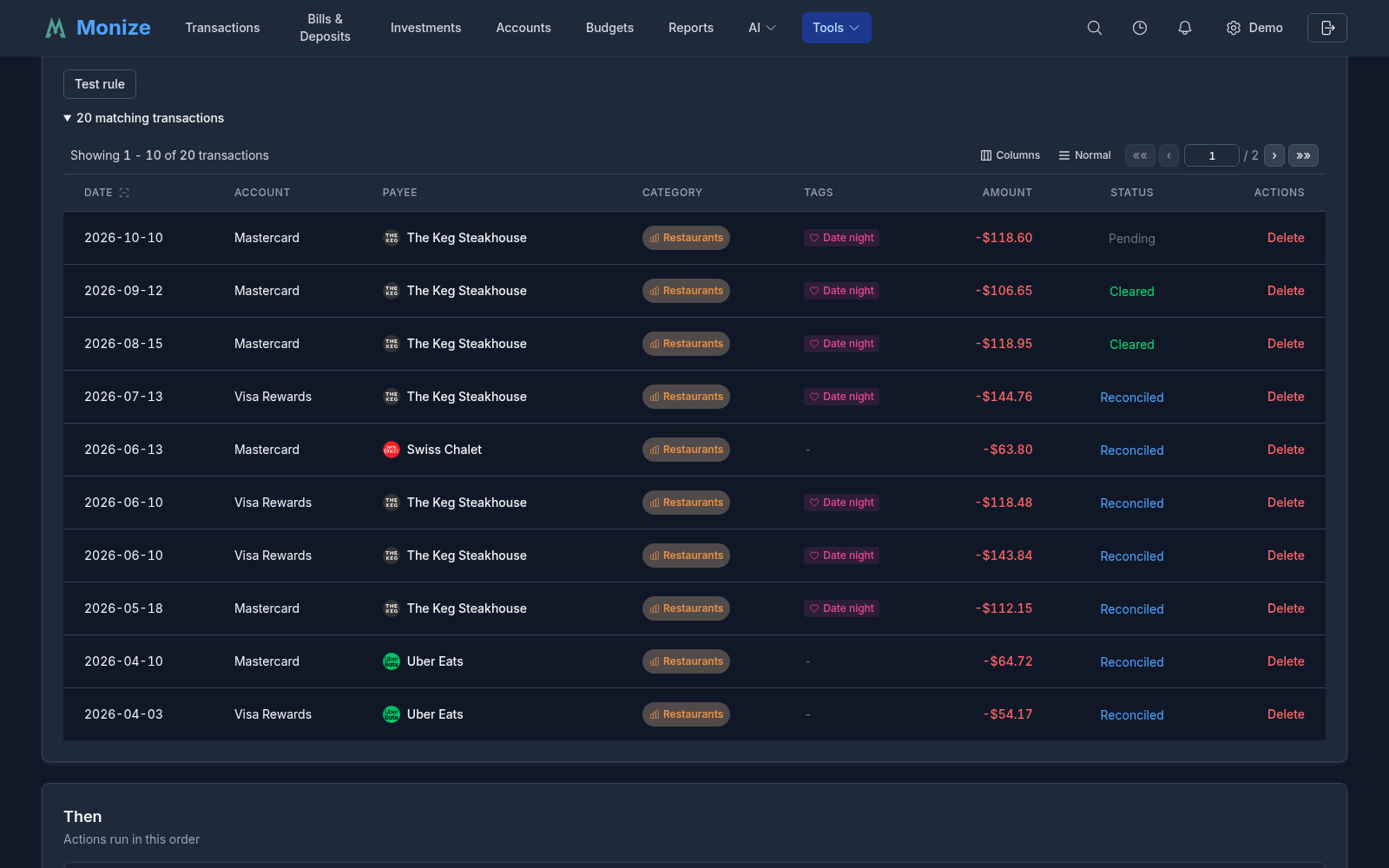Click Keg logo on 2026-10-10 row
1389x868 pixels.
pyautogui.click(x=392, y=238)
